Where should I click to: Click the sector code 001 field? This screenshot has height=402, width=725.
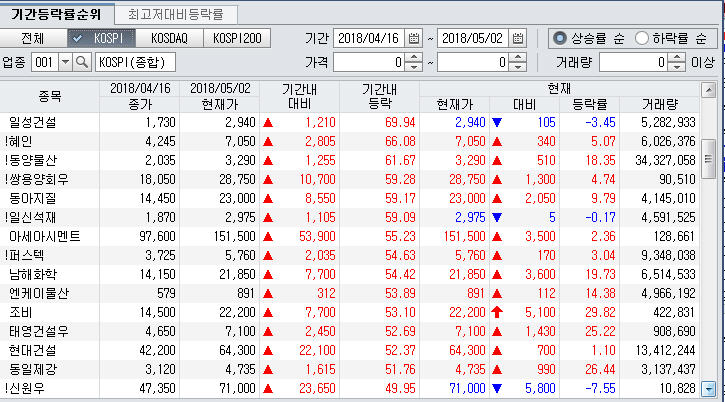coord(45,62)
